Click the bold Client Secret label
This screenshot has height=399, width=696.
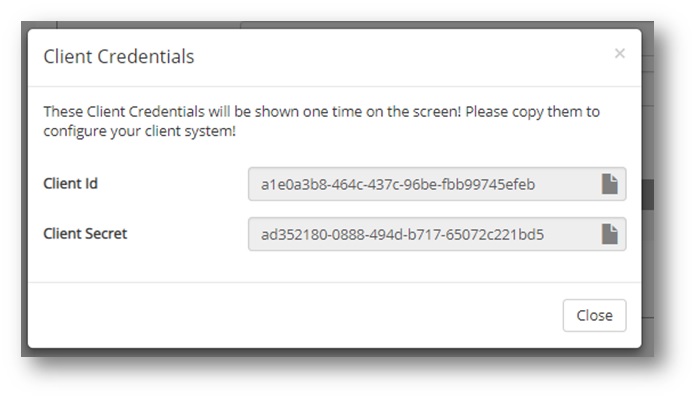point(85,233)
